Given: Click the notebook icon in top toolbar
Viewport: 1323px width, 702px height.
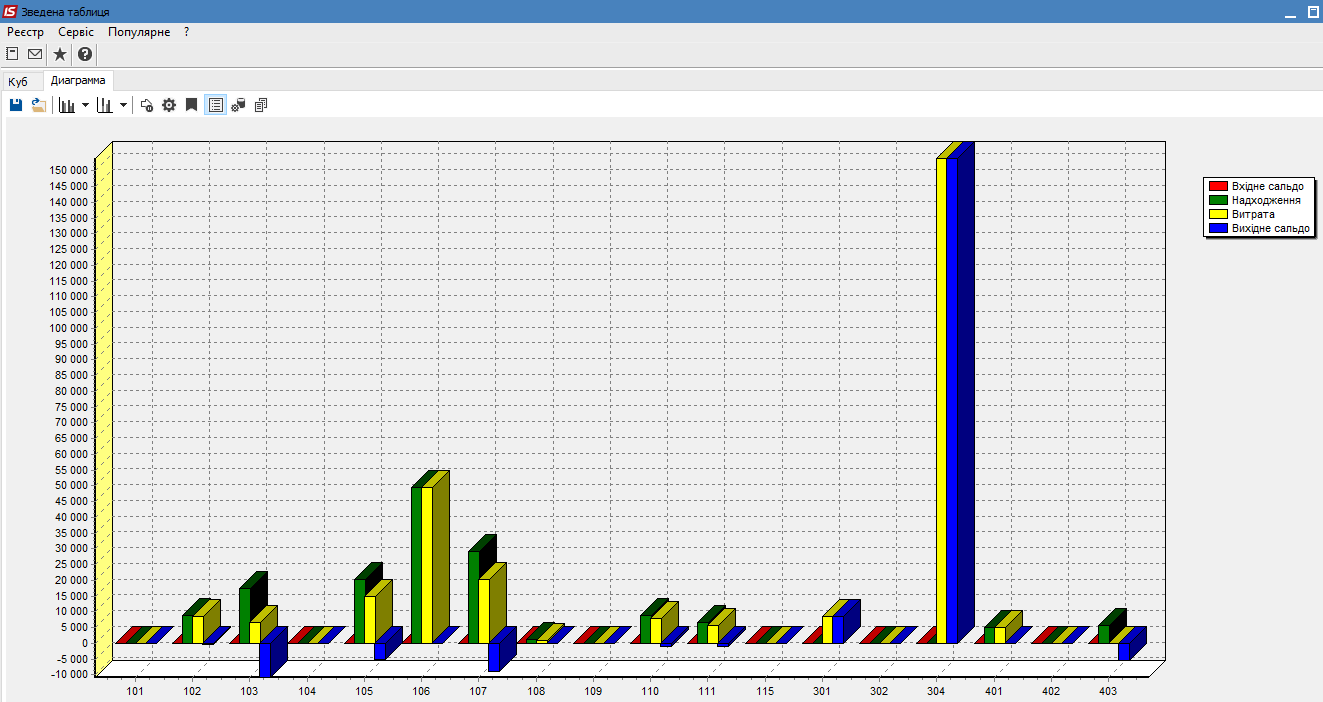Looking at the screenshot, I should (x=13, y=54).
